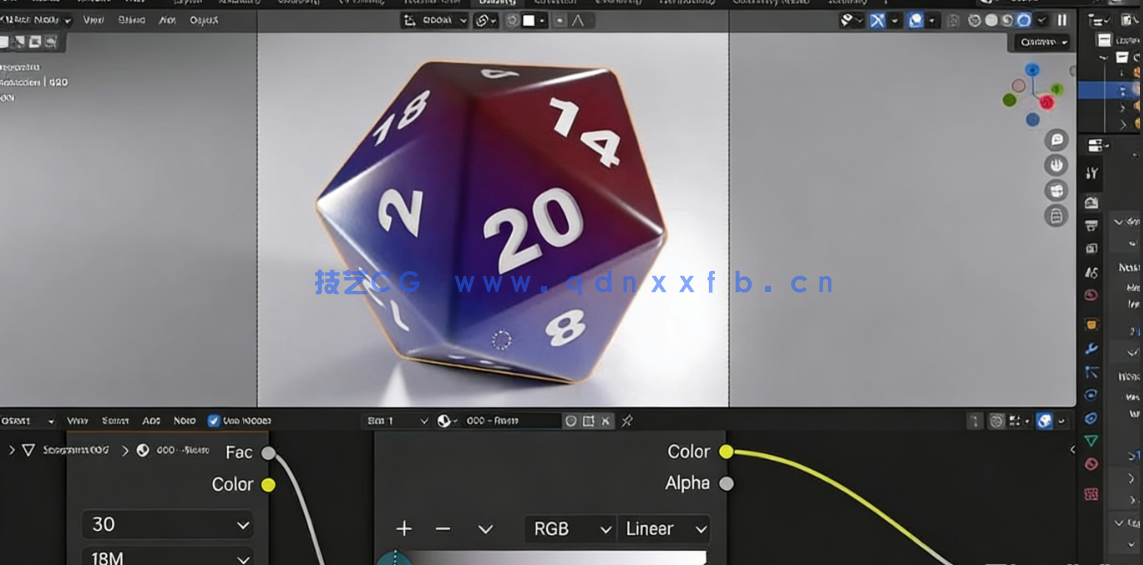Open the transform orientation dropdown

tap(434, 20)
